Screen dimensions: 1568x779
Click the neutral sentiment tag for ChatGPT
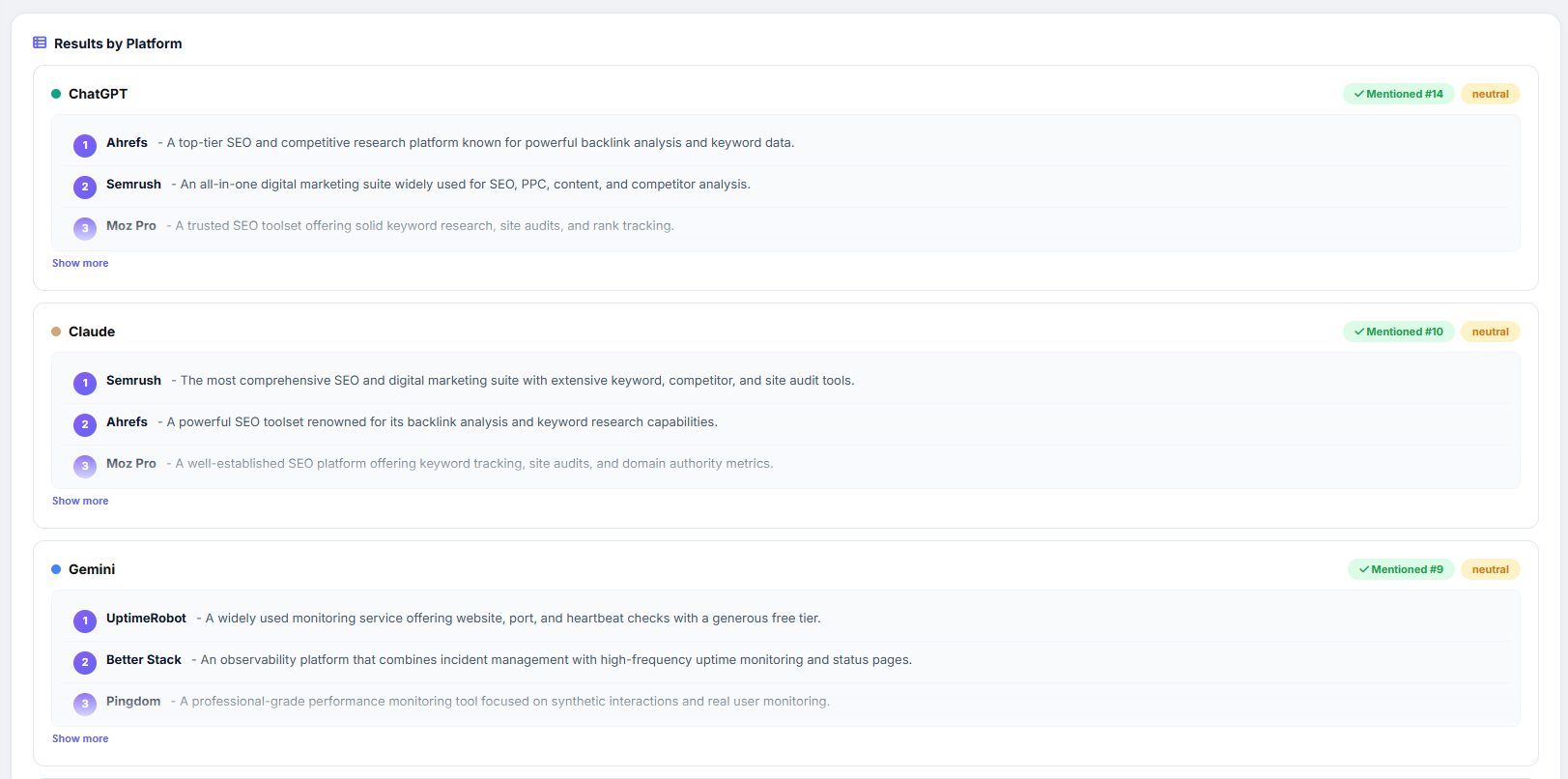[1490, 94]
